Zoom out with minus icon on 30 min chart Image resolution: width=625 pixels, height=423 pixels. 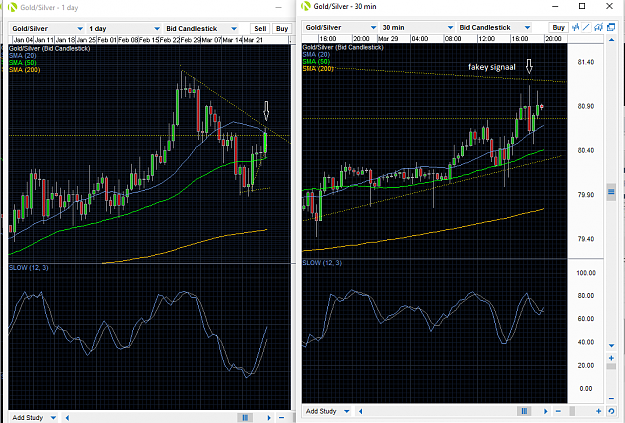[x=558, y=411]
